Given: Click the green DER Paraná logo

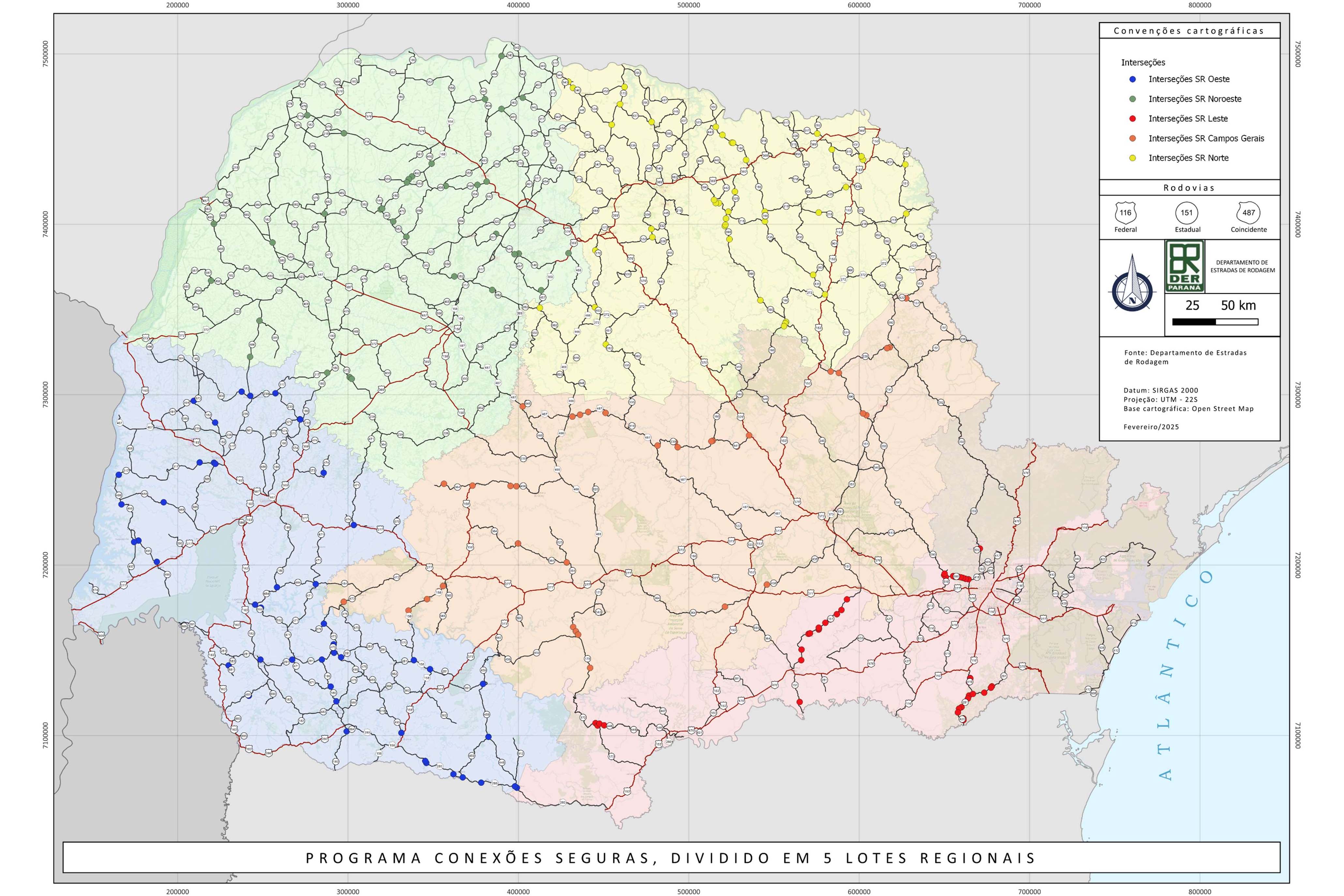Looking at the screenshot, I should click(1185, 266).
